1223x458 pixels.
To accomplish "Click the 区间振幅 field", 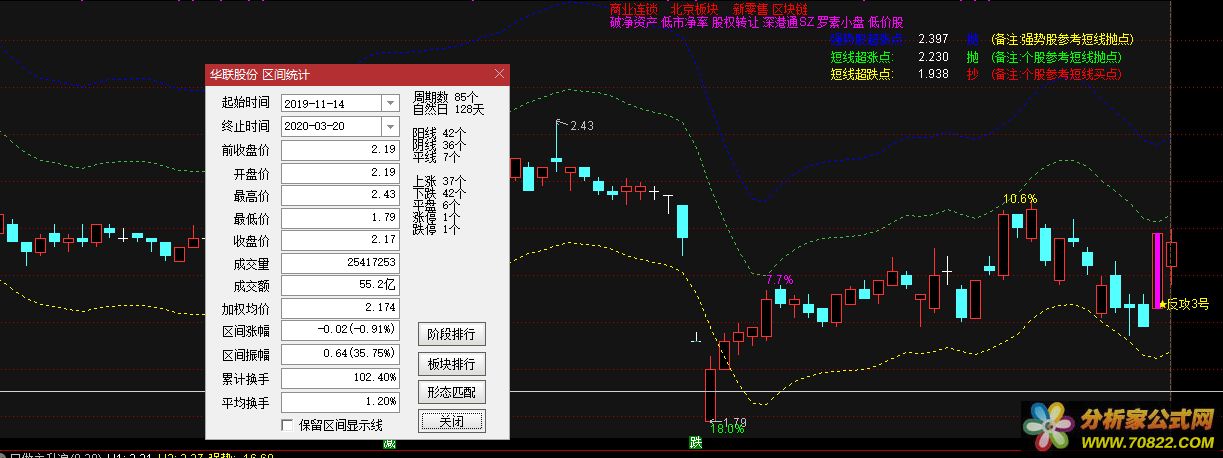I will [x=340, y=354].
